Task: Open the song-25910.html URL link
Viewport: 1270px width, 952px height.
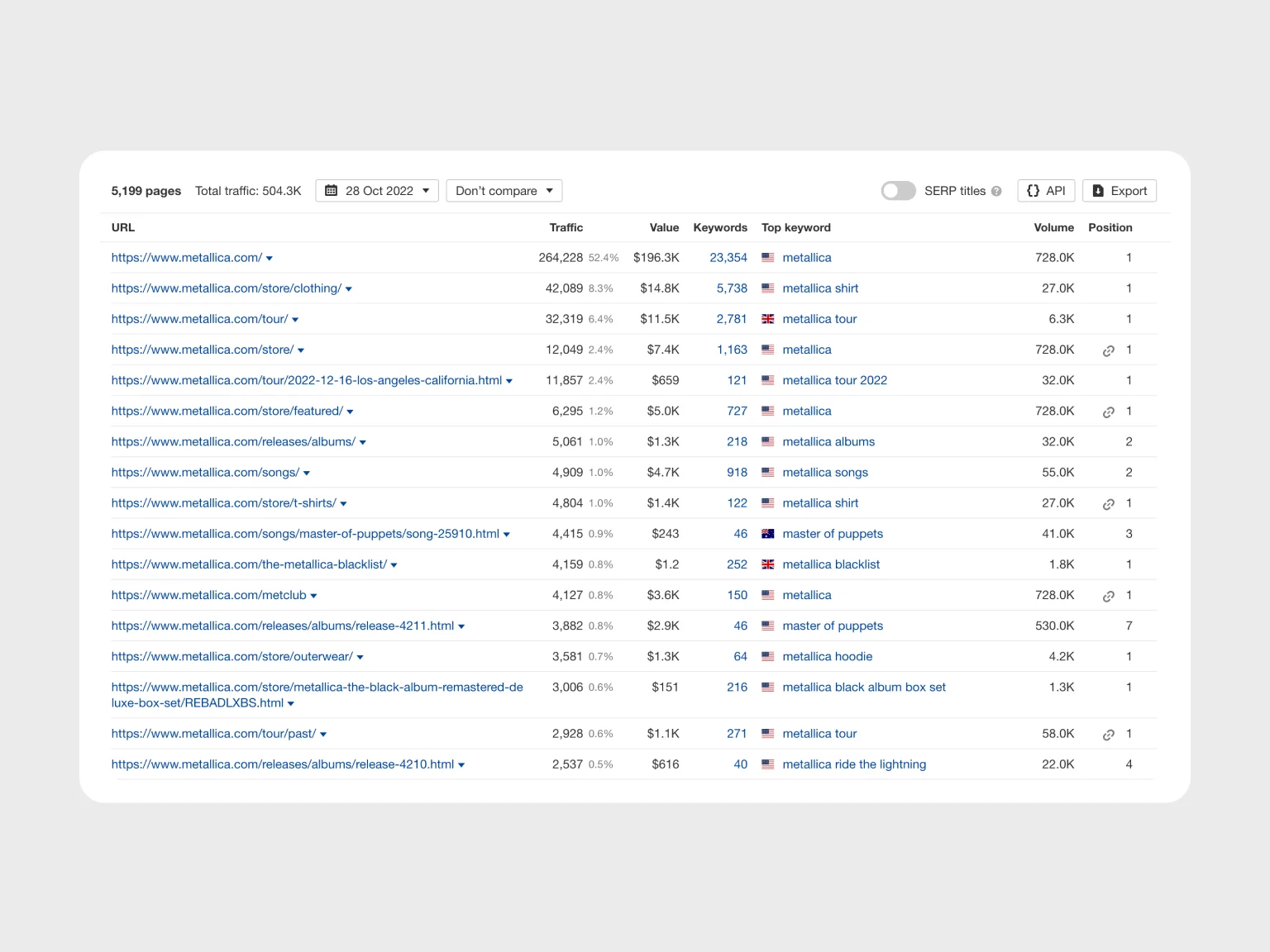Action: point(305,534)
